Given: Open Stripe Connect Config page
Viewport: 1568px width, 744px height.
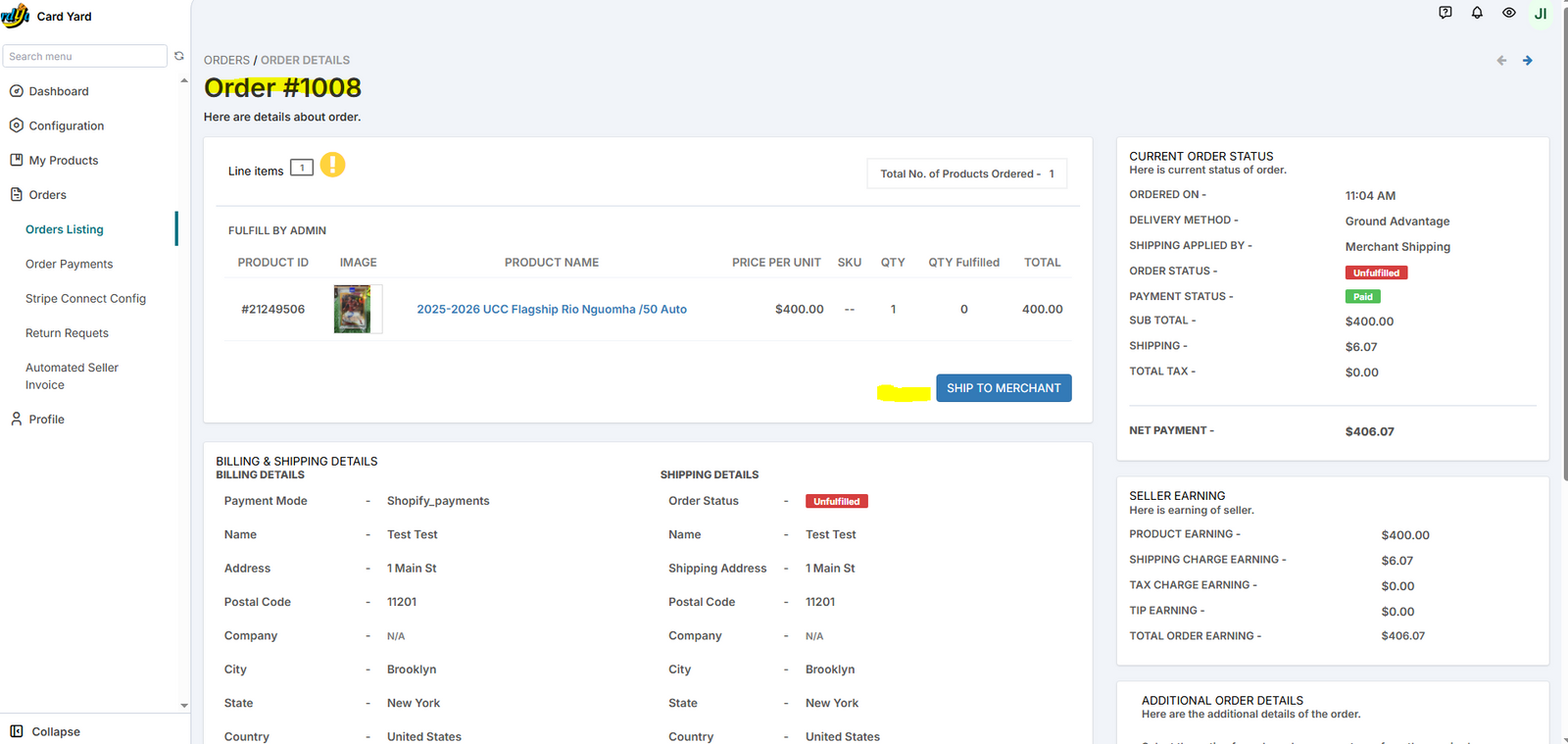Looking at the screenshot, I should click(x=85, y=299).
